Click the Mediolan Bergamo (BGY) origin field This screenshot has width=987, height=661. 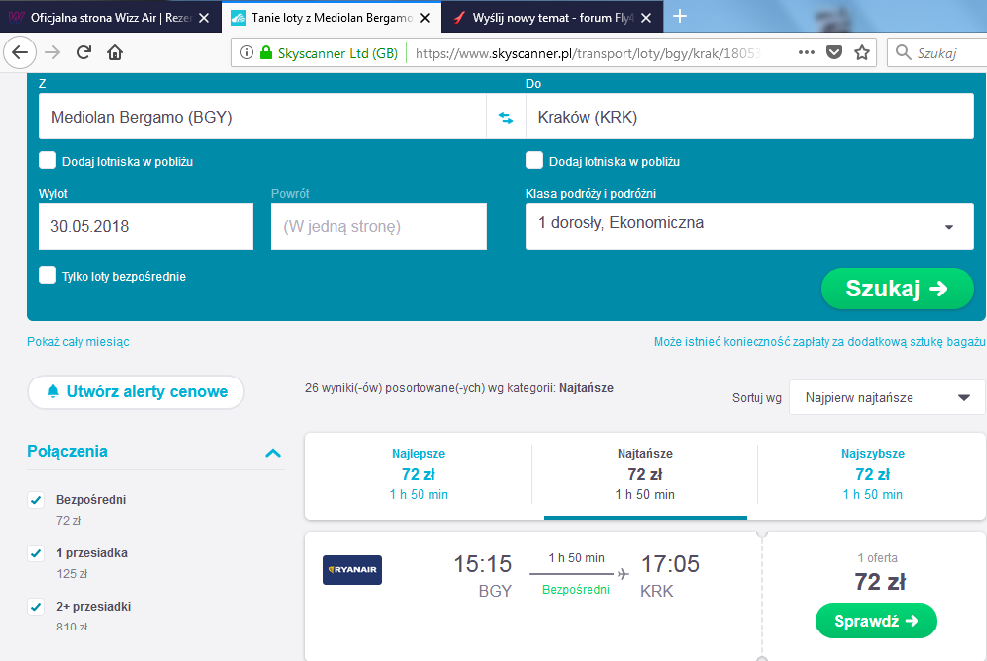(262, 116)
